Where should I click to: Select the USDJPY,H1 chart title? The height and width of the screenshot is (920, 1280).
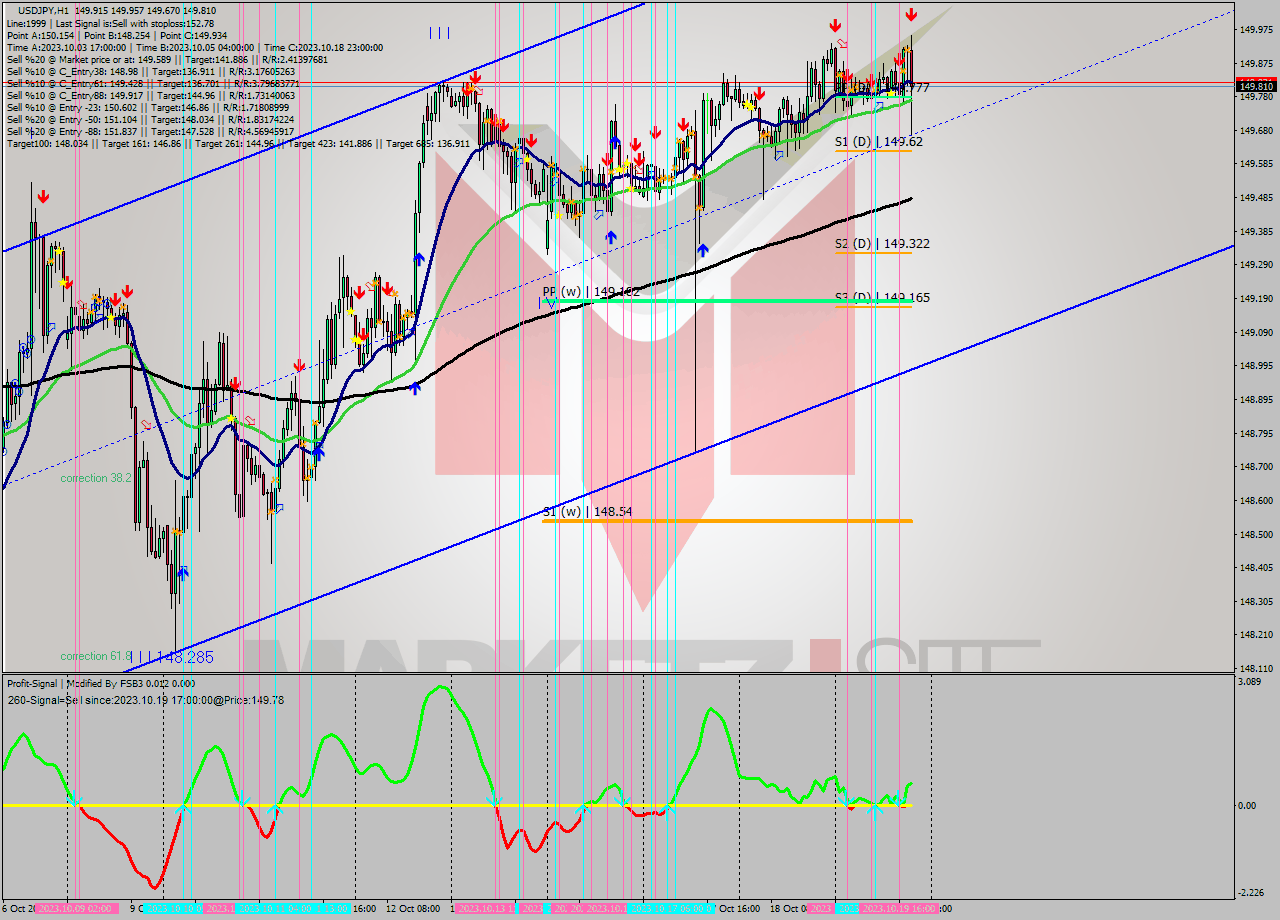36,8
